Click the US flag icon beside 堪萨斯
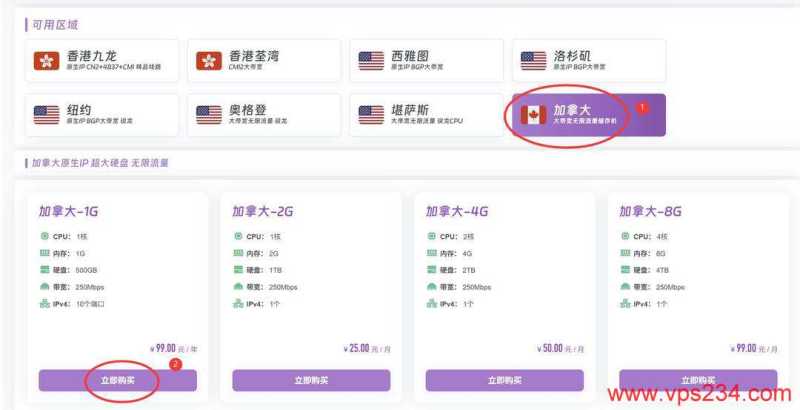Viewport: 800px width, 410px height. (x=371, y=115)
